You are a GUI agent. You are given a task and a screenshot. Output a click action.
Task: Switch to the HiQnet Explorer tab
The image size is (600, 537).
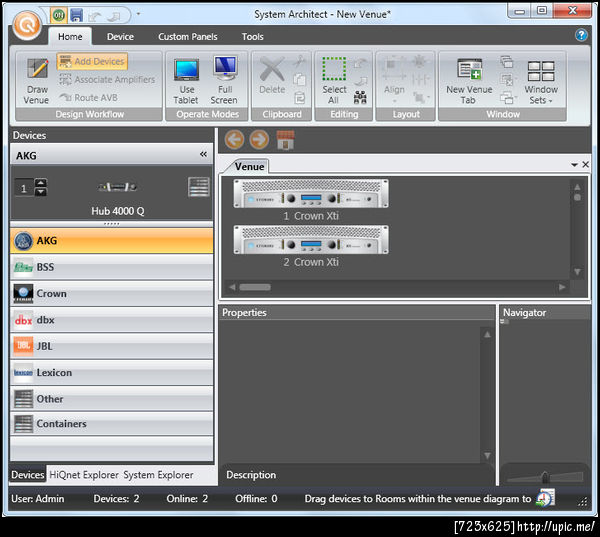point(84,475)
